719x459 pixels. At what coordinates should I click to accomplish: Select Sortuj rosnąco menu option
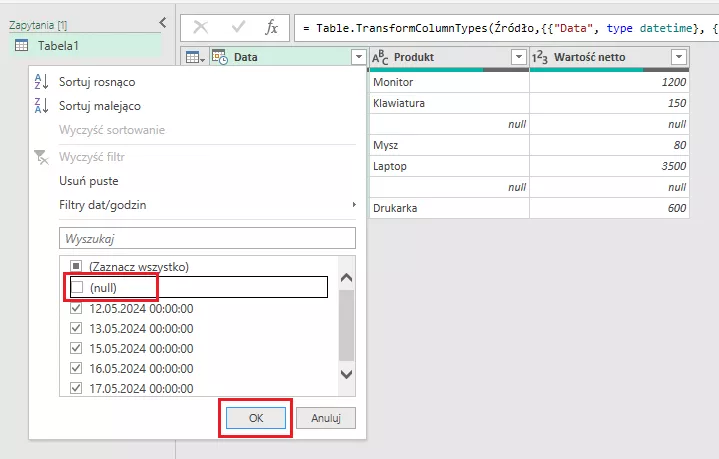97,81
